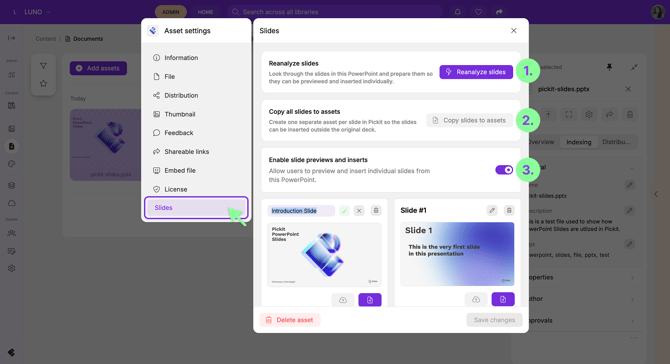Click the pin icon in details panel

[609, 67]
